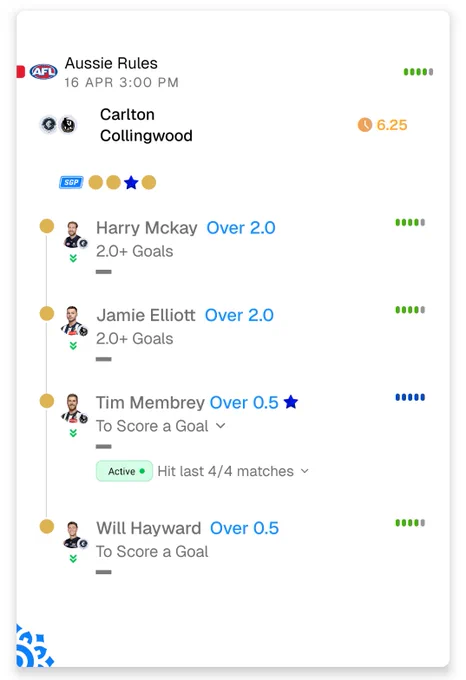The width and height of the screenshot is (466, 680).
Task: Toggle the Active status badge
Action: coord(124,471)
